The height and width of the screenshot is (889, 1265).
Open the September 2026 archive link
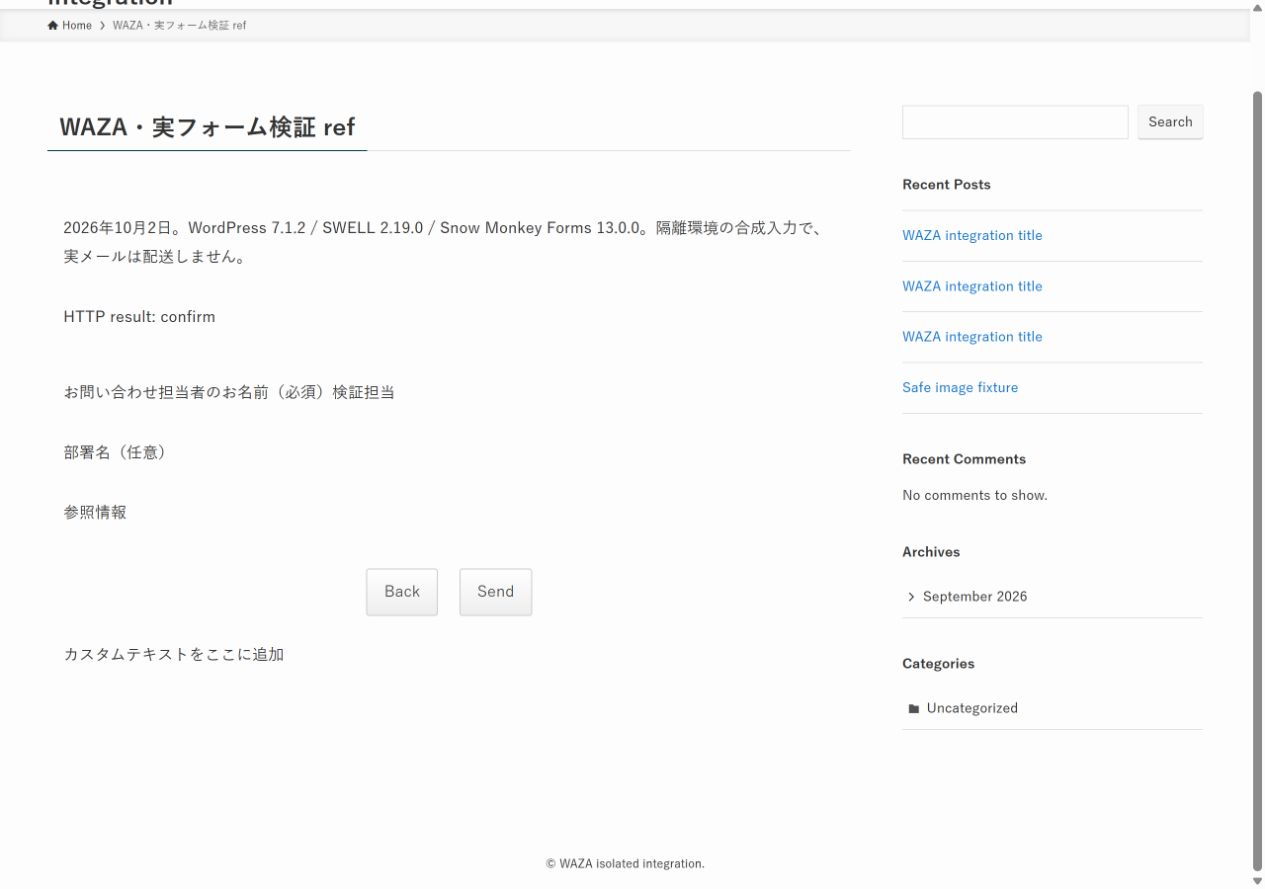(x=974, y=597)
